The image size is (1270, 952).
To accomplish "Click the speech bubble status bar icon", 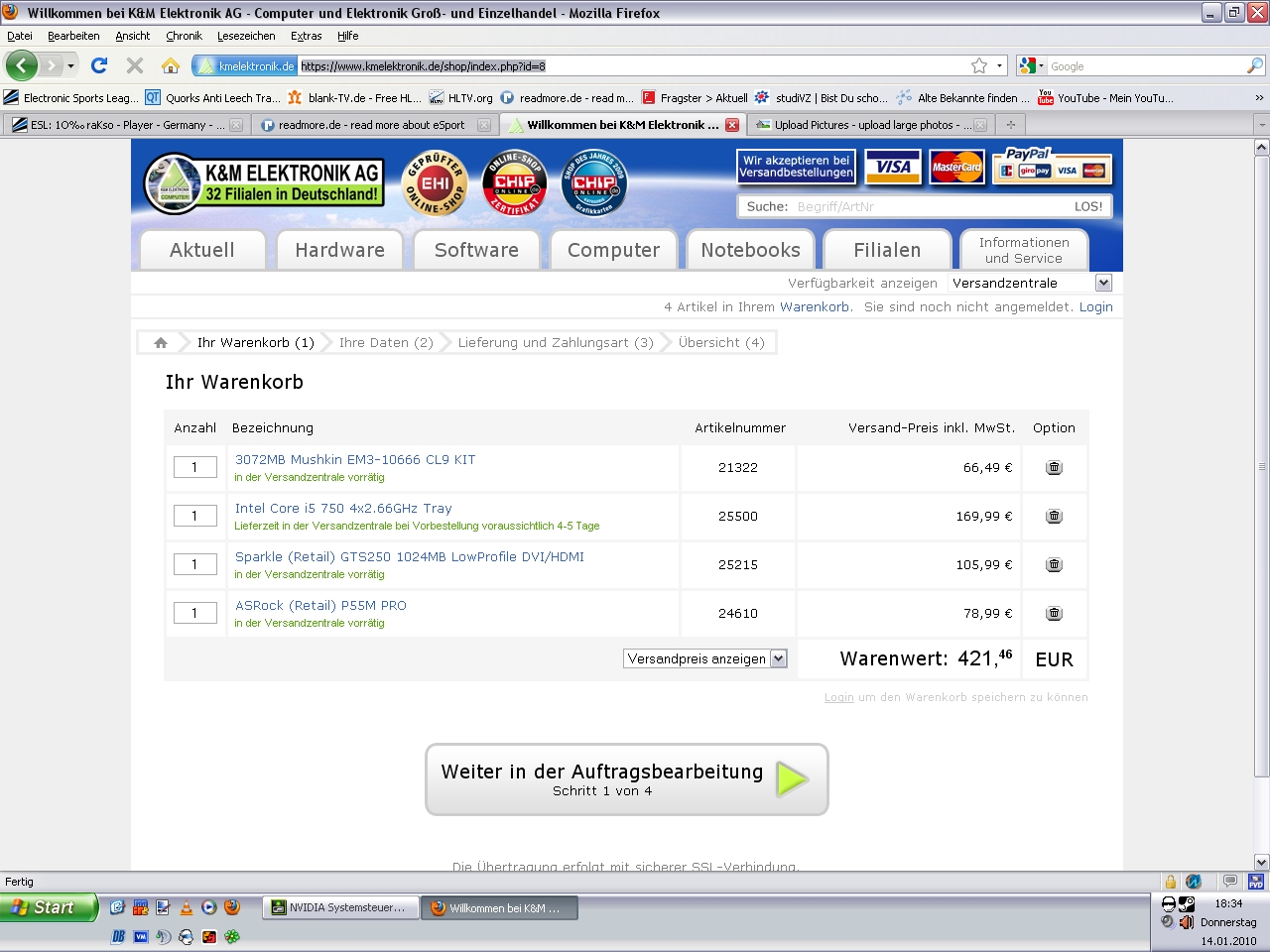I will 1230,882.
